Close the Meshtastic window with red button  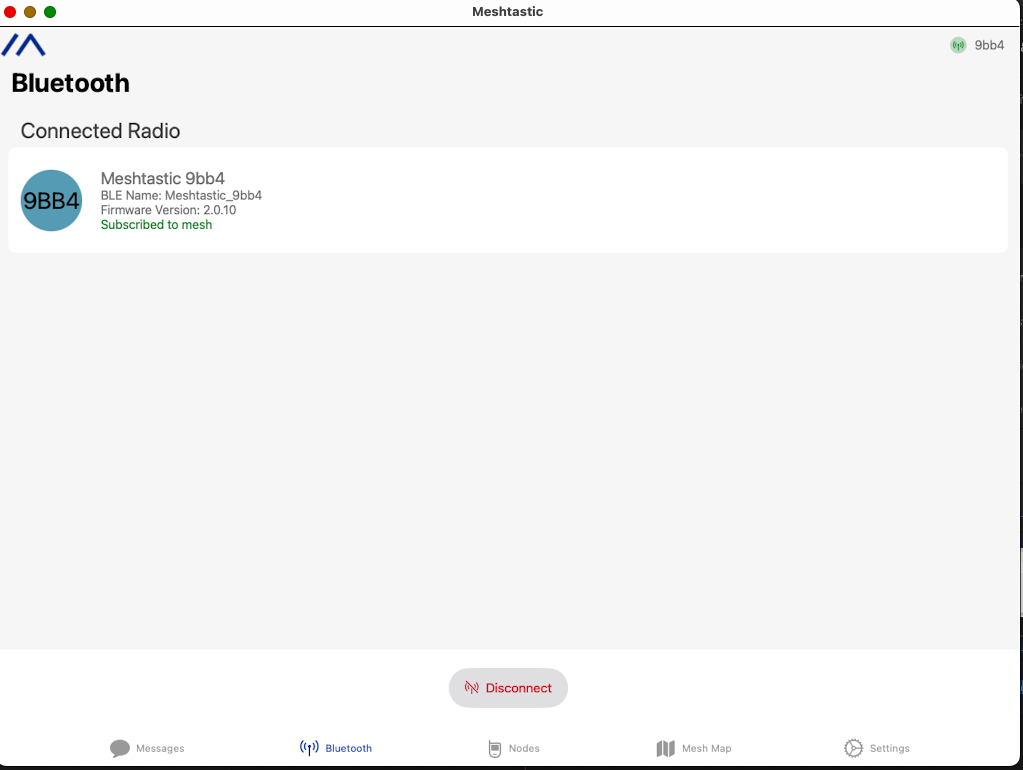click(10, 12)
